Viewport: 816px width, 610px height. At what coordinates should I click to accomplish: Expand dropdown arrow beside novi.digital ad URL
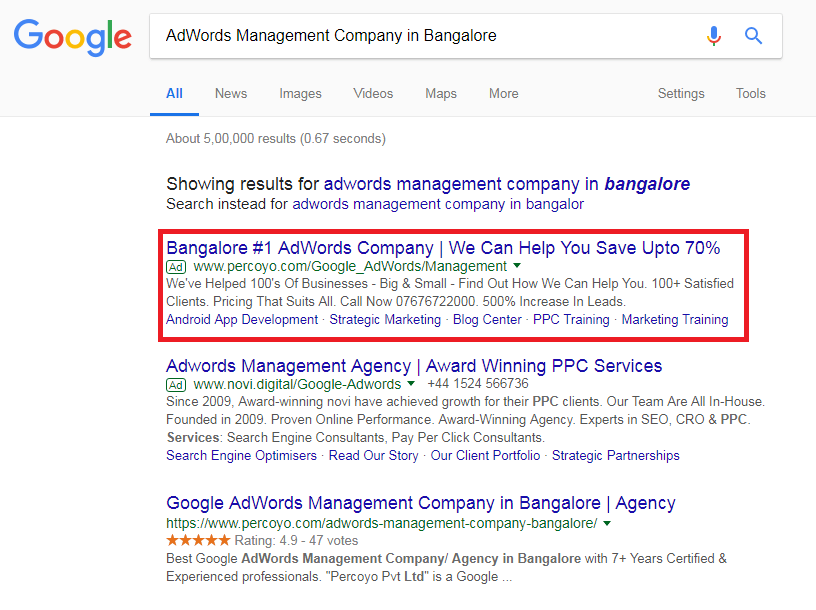pyautogui.click(x=410, y=384)
